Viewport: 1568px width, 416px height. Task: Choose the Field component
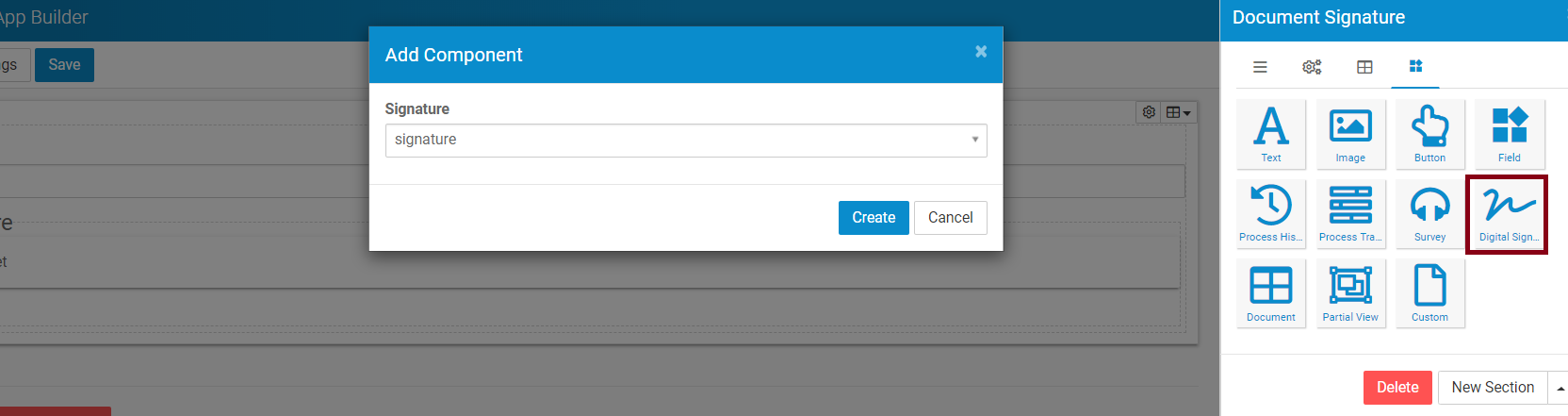[x=1509, y=134]
